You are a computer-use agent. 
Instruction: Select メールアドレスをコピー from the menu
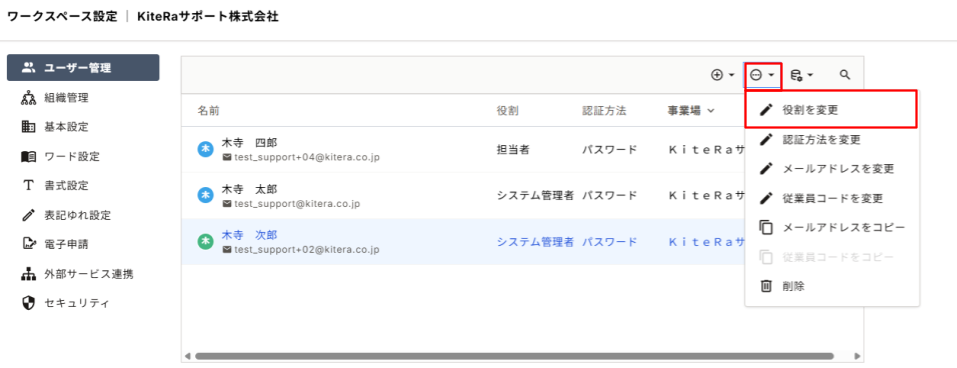click(x=832, y=228)
